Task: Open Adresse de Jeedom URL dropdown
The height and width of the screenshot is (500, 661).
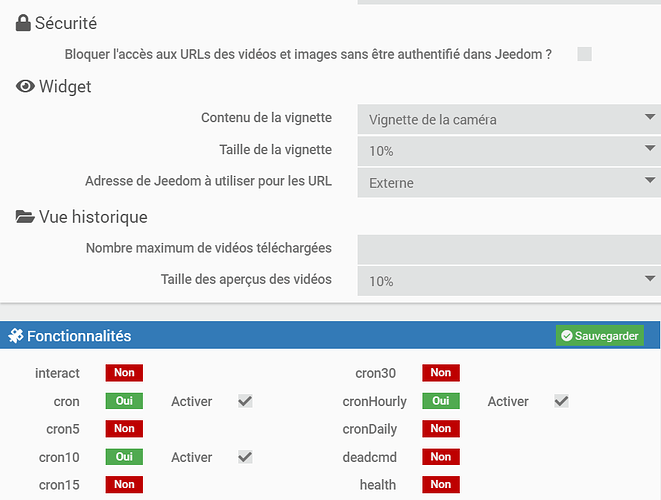Action: [508, 183]
